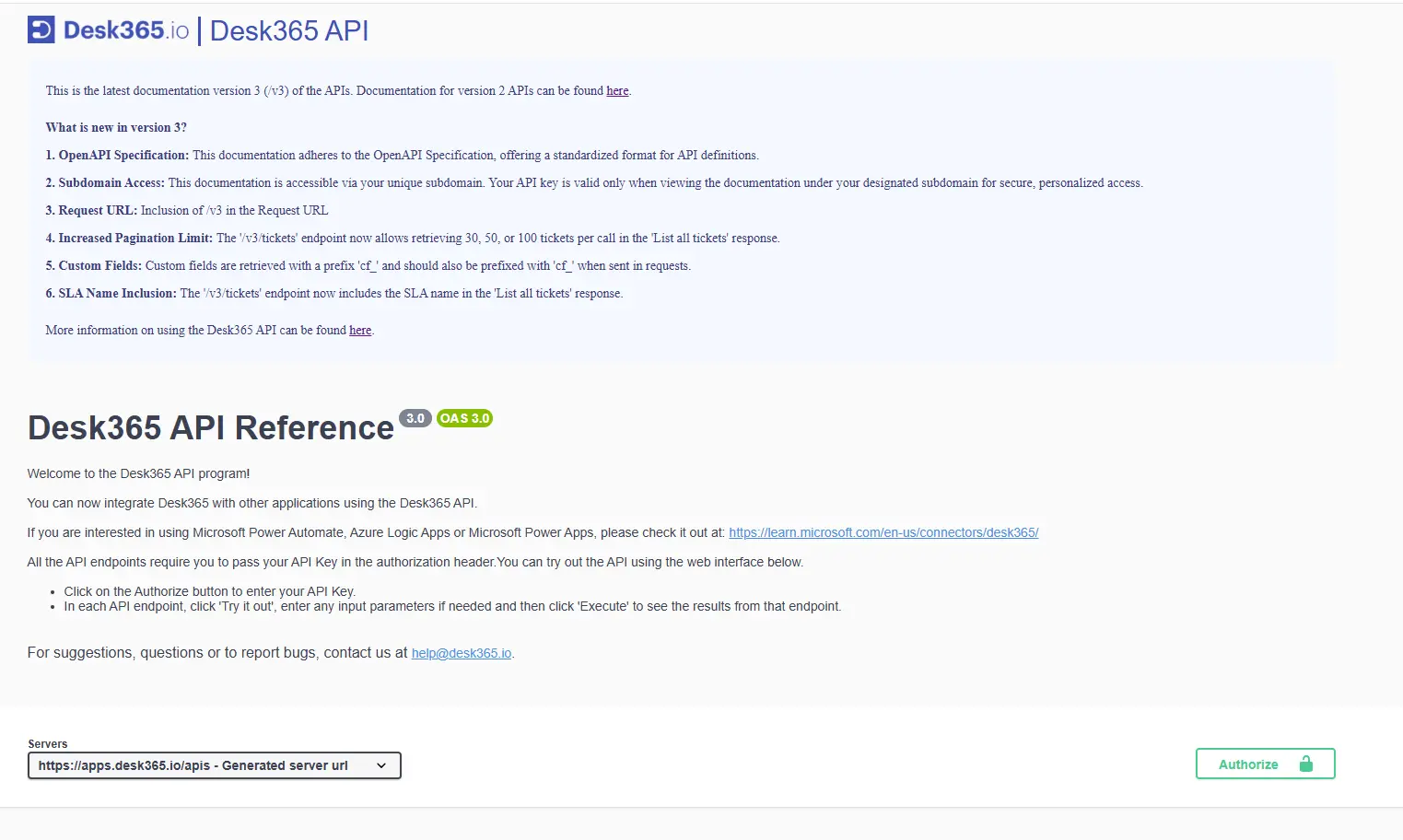Click '2. Subdomain Access:' item
The image size is (1403, 840).
pyautogui.click(x=105, y=182)
